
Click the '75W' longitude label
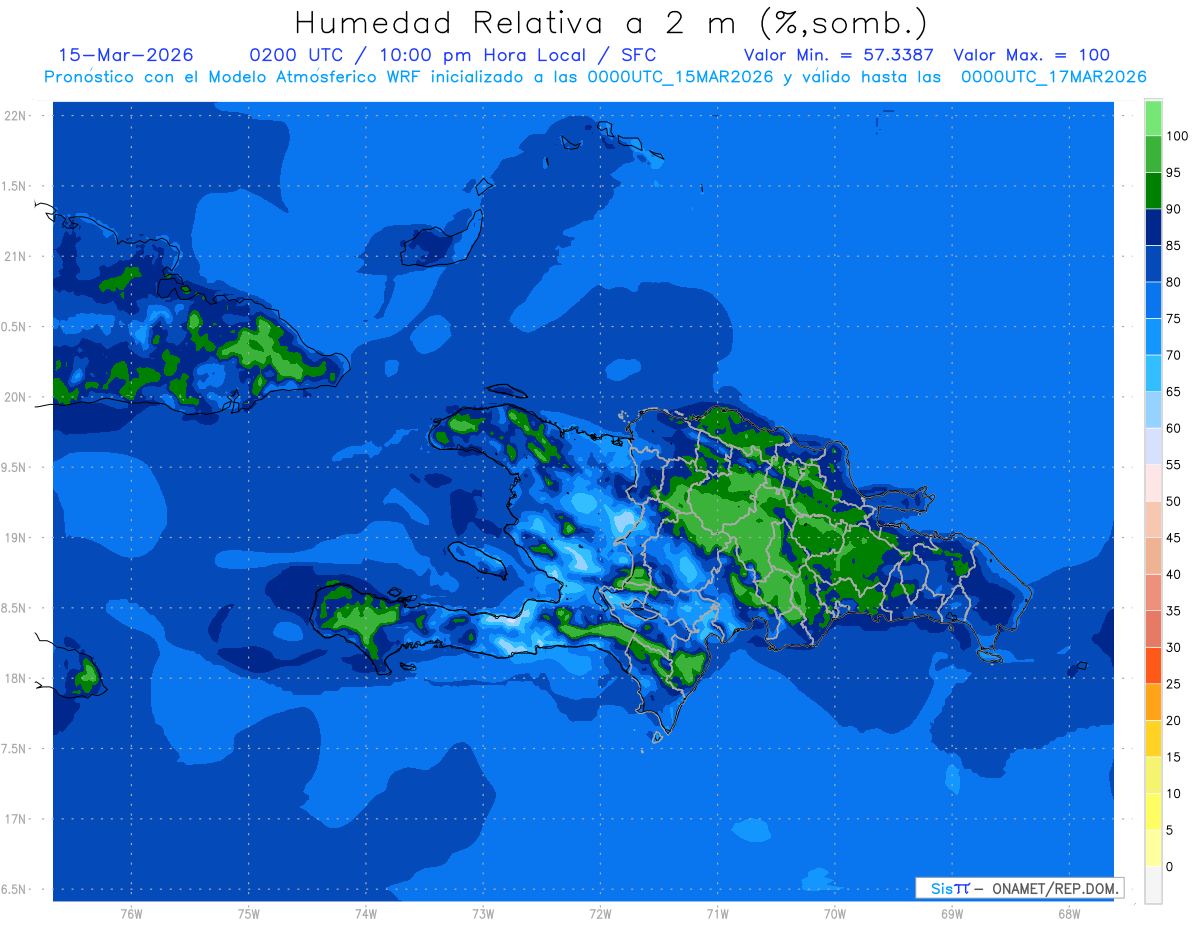(x=249, y=914)
